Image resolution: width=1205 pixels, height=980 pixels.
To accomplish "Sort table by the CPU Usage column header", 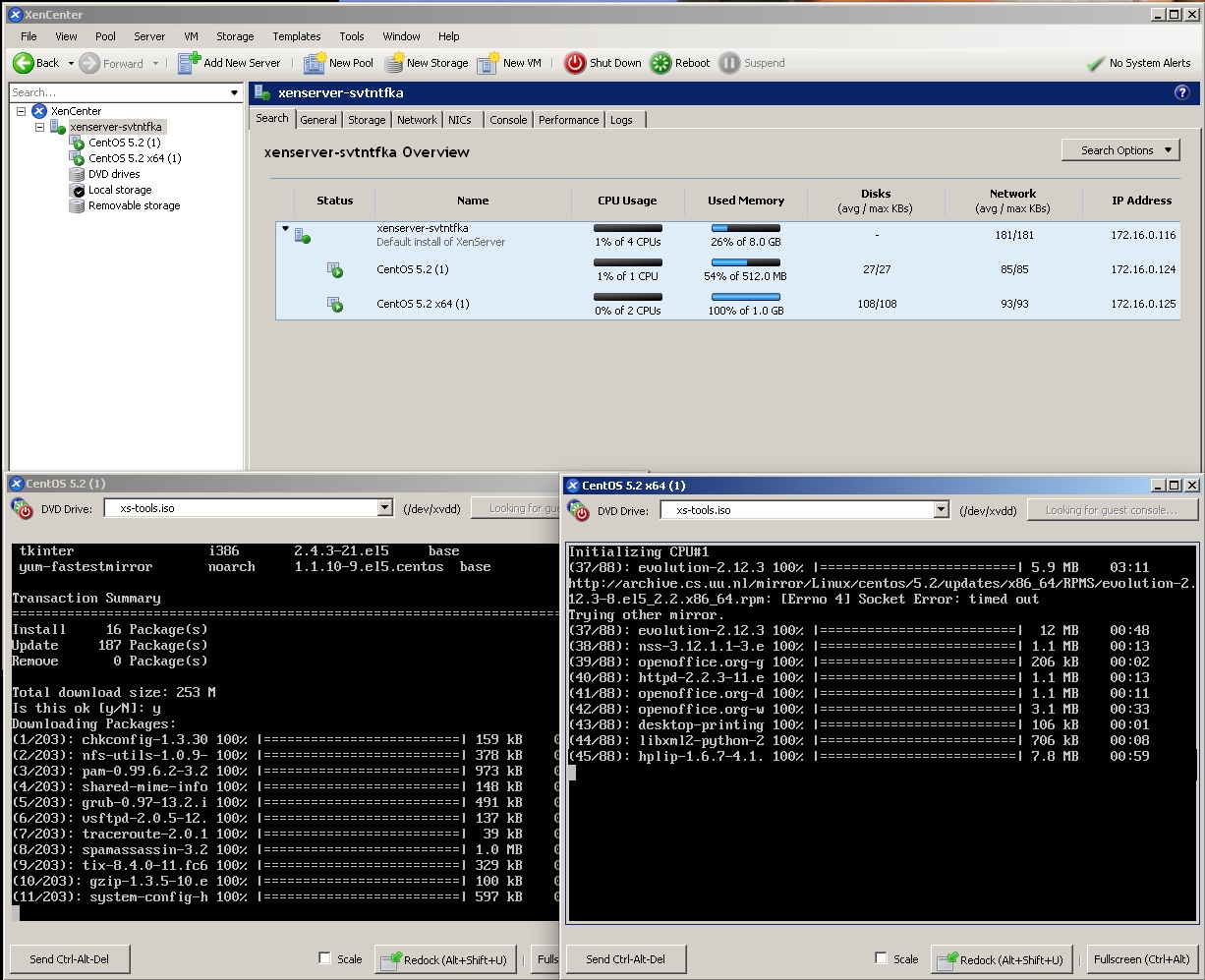I will pos(627,201).
